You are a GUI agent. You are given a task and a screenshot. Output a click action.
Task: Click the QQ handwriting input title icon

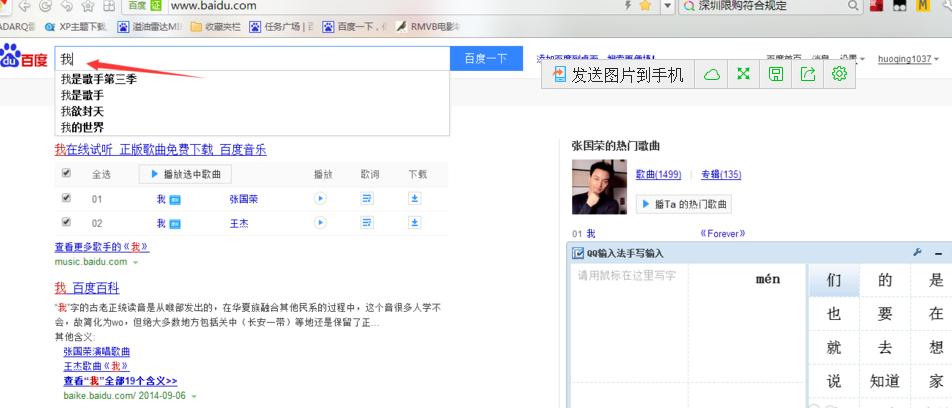pos(577,253)
